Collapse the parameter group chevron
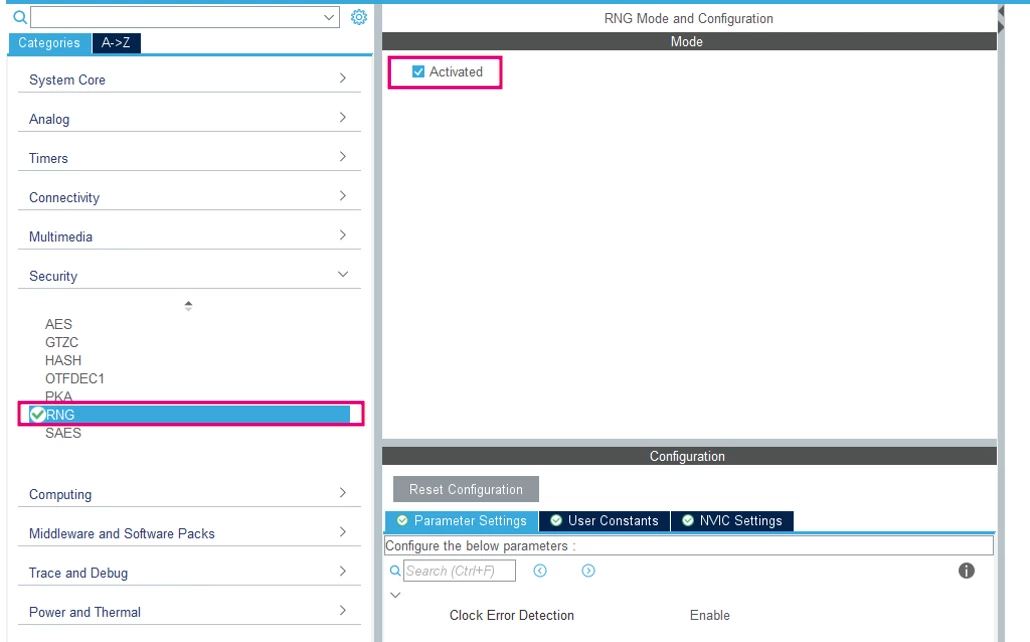The width and height of the screenshot is (1030, 642). [x=395, y=595]
